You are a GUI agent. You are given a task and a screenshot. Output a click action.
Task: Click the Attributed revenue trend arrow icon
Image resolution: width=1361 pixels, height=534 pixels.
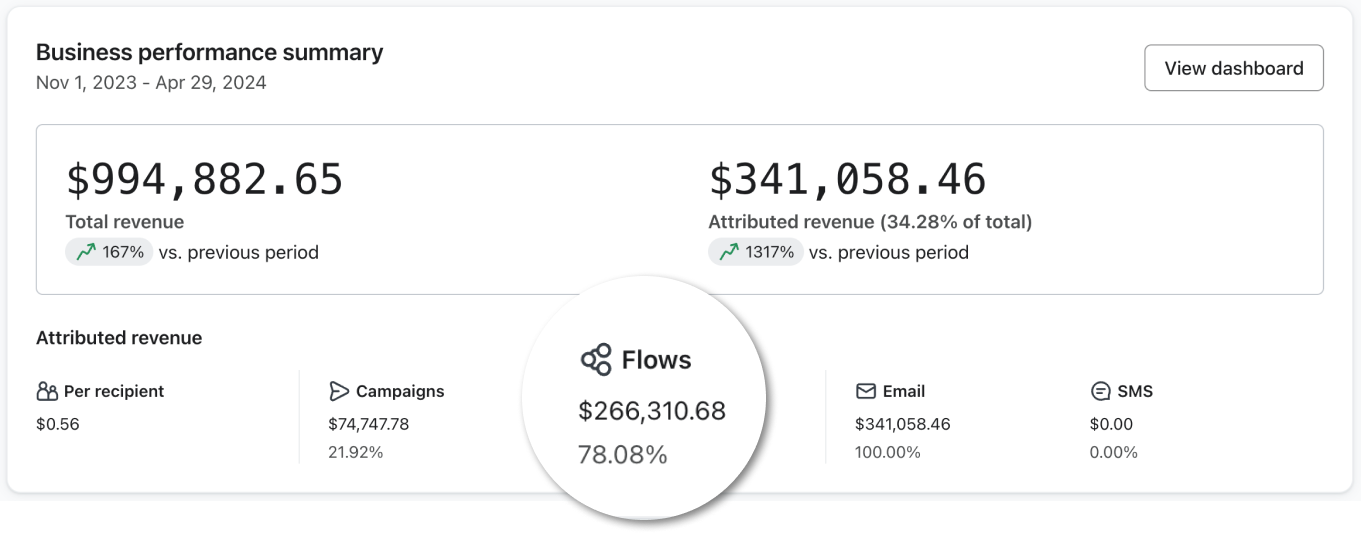(x=729, y=252)
